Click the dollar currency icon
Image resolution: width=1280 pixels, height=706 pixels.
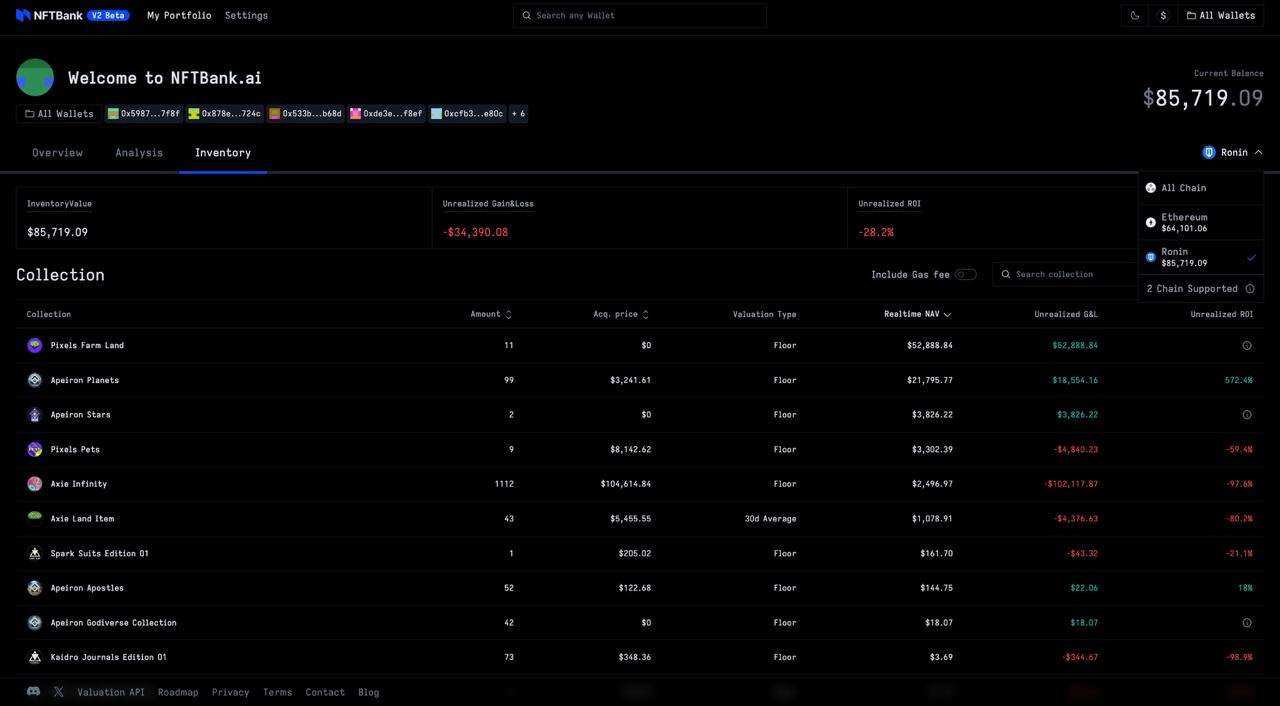pyautogui.click(x=1163, y=15)
